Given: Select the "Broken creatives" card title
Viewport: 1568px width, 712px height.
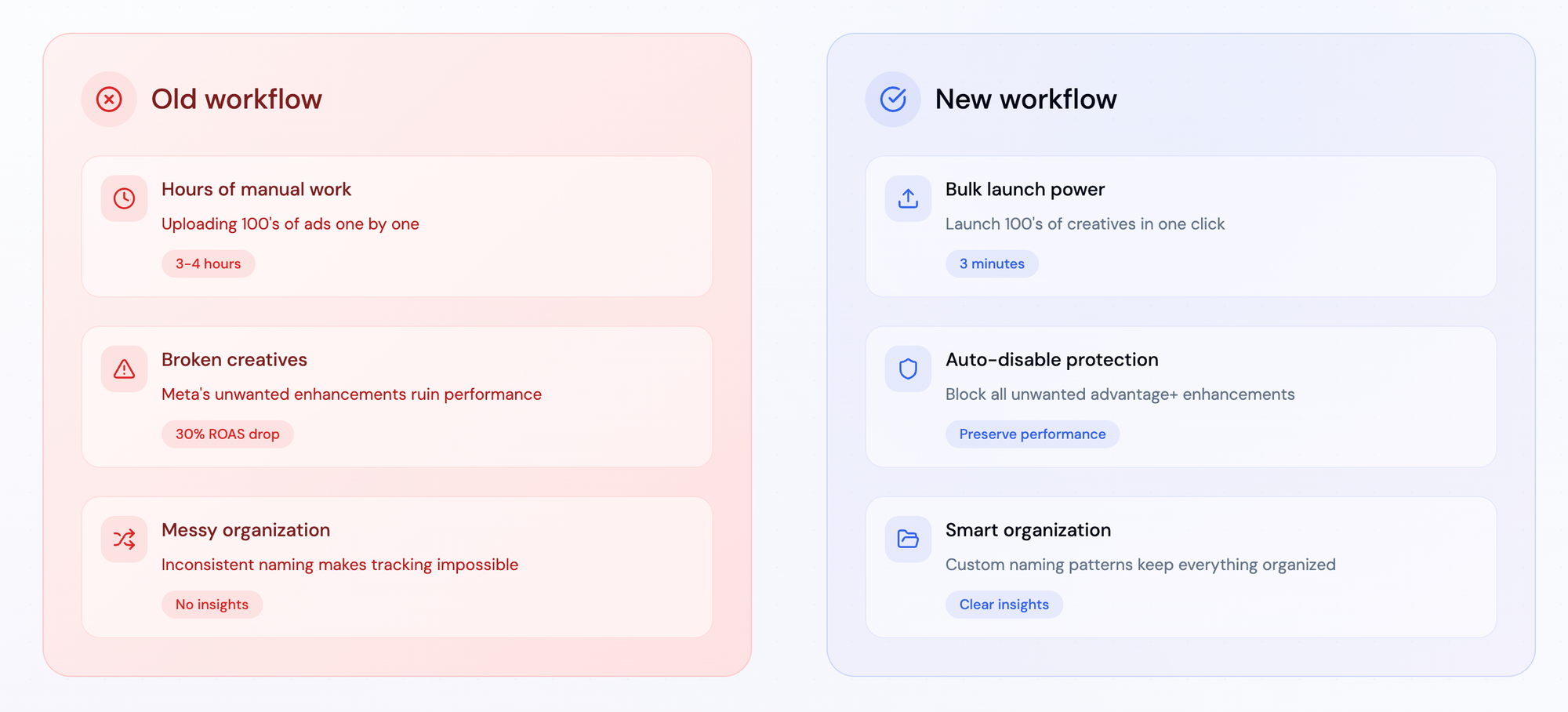Looking at the screenshot, I should (x=234, y=360).
